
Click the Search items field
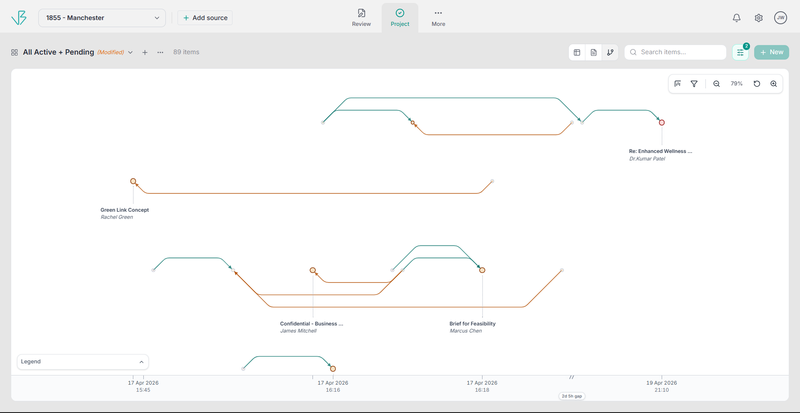coord(675,52)
